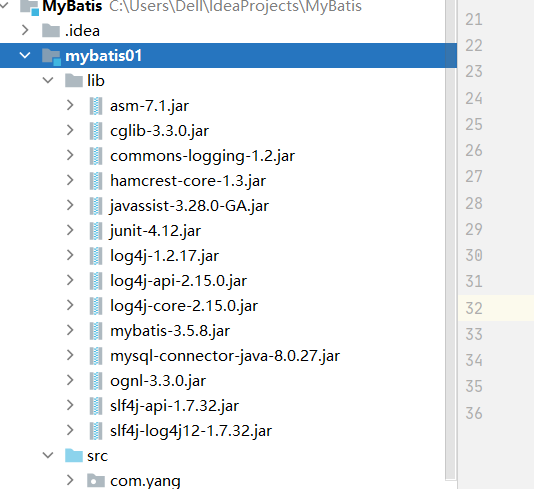Expand mybatis-3.5.8.jar contents

pyautogui.click(x=70, y=330)
